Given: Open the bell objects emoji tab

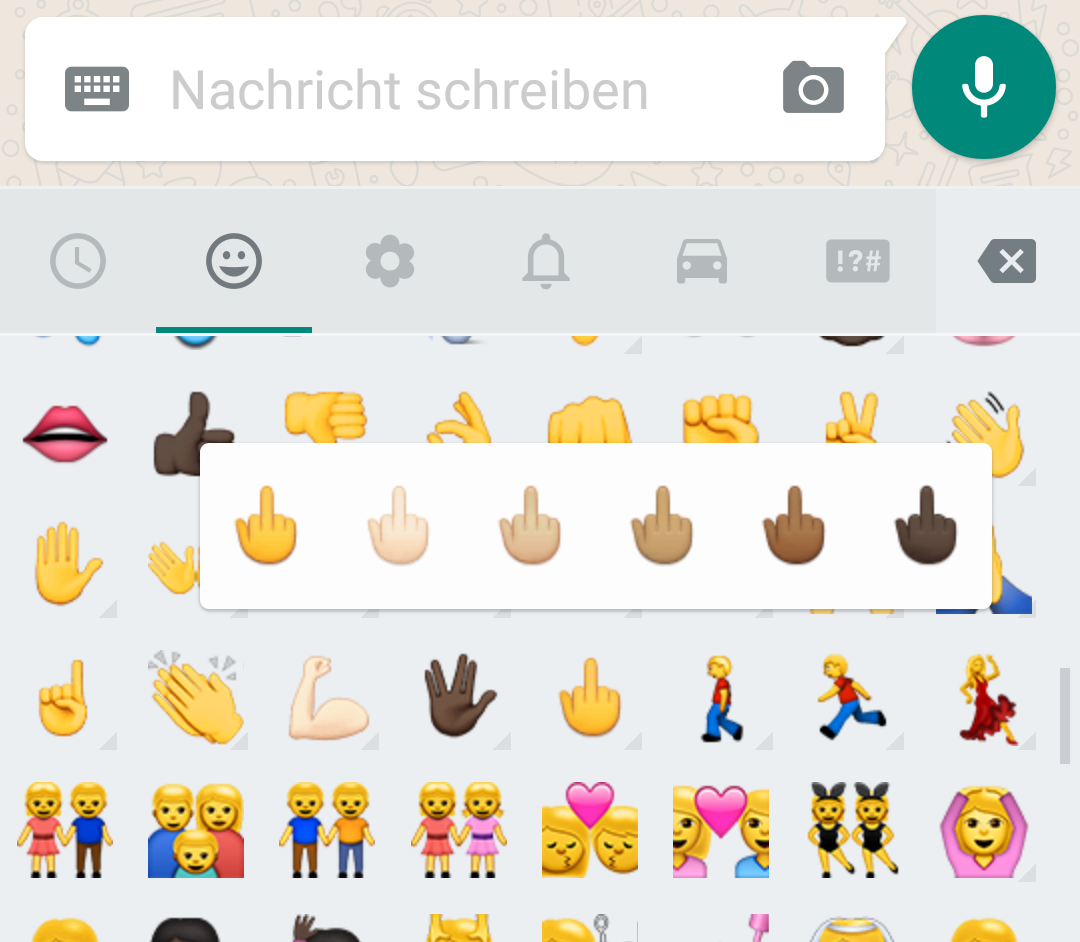Looking at the screenshot, I should pos(546,261).
